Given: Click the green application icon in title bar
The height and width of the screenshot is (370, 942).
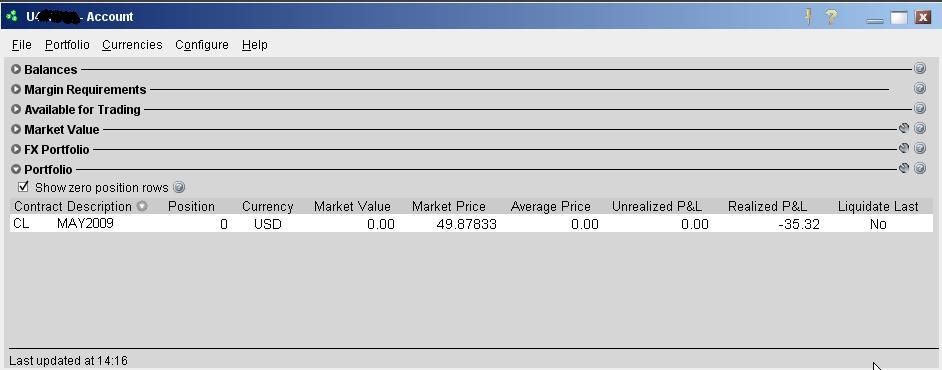Looking at the screenshot, I should pyautogui.click(x=11, y=16).
